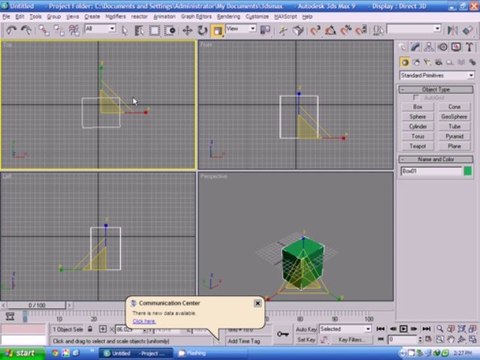480x360 pixels.
Task: Open the Edit Named Selection Sets icon
Action: click(378, 31)
